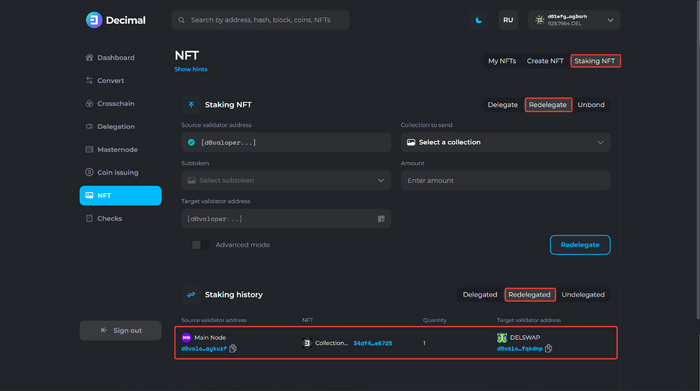Click the Decimal logo icon
This screenshot has height=391, width=700.
pyautogui.click(x=94, y=20)
